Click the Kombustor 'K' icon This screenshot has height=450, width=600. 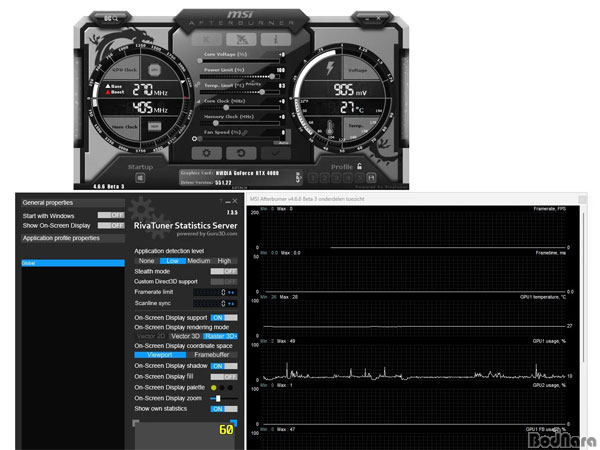pos(207,37)
